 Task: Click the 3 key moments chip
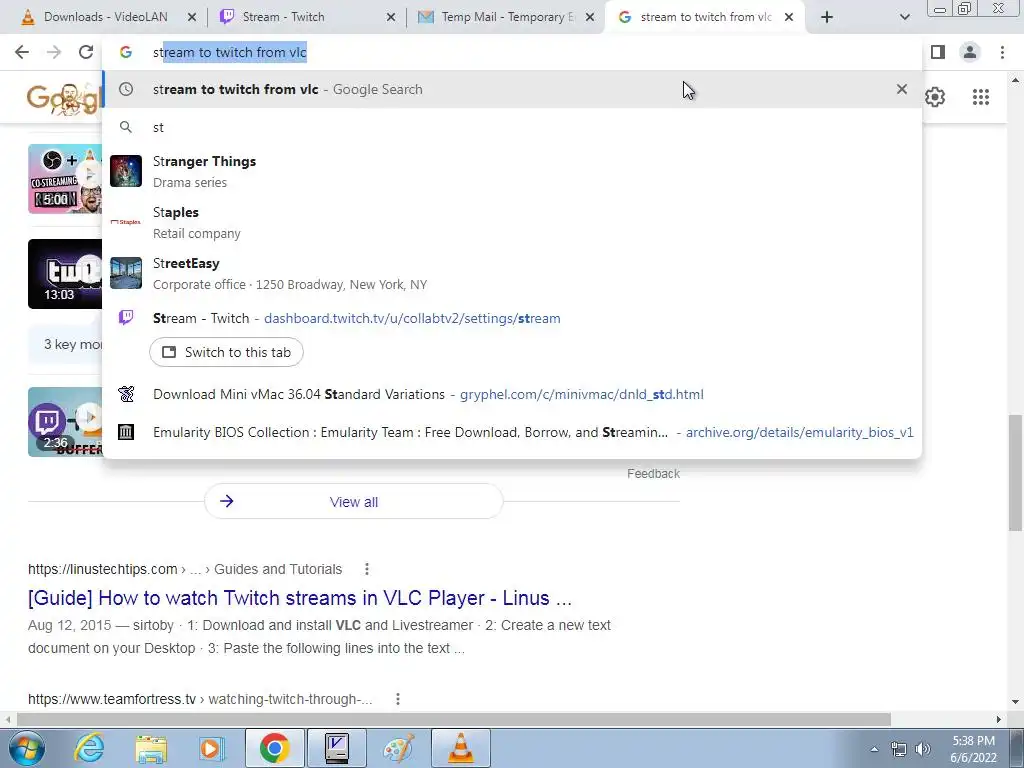click(x=65, y=344)
